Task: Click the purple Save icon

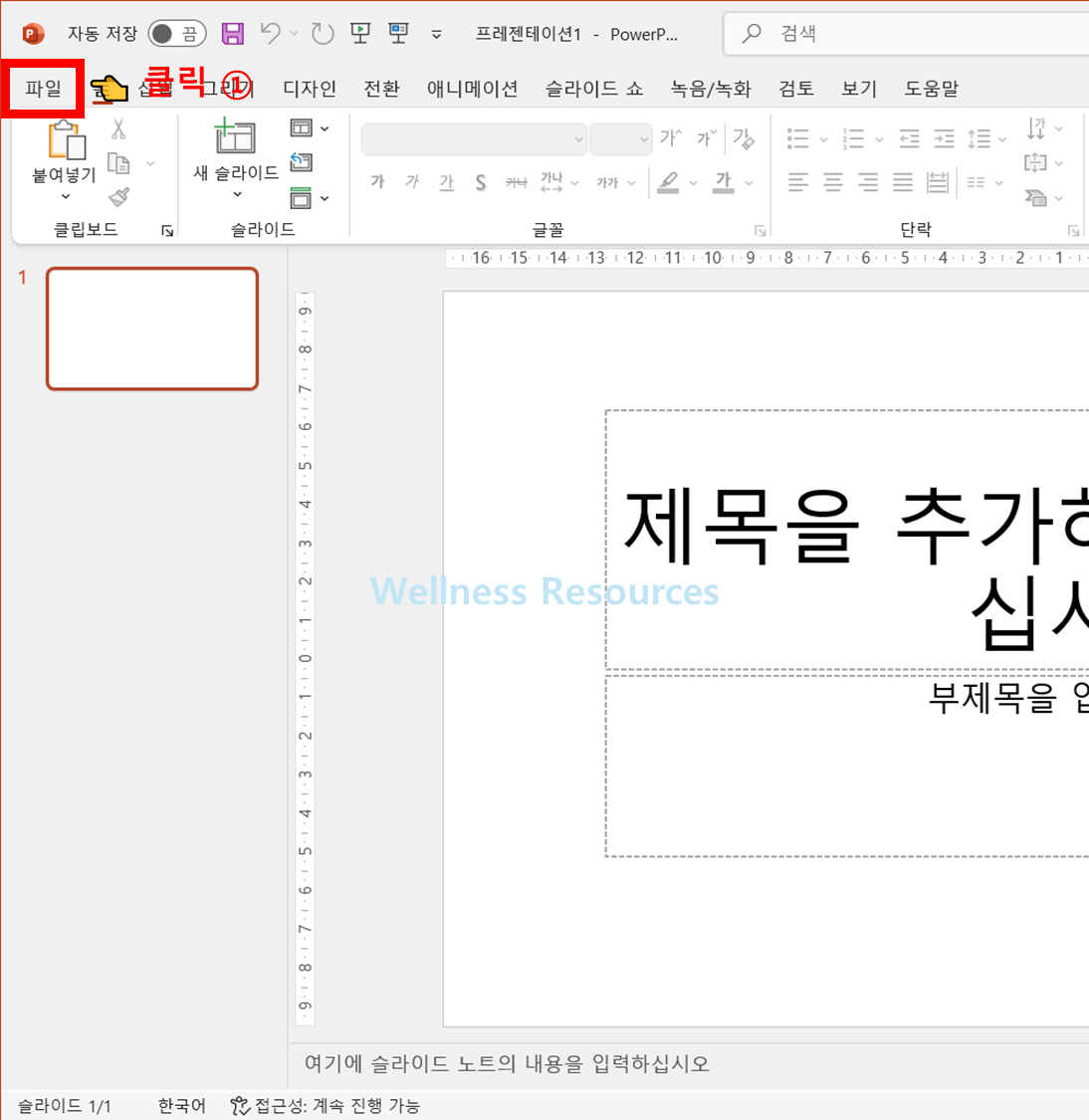Action: 232,34
